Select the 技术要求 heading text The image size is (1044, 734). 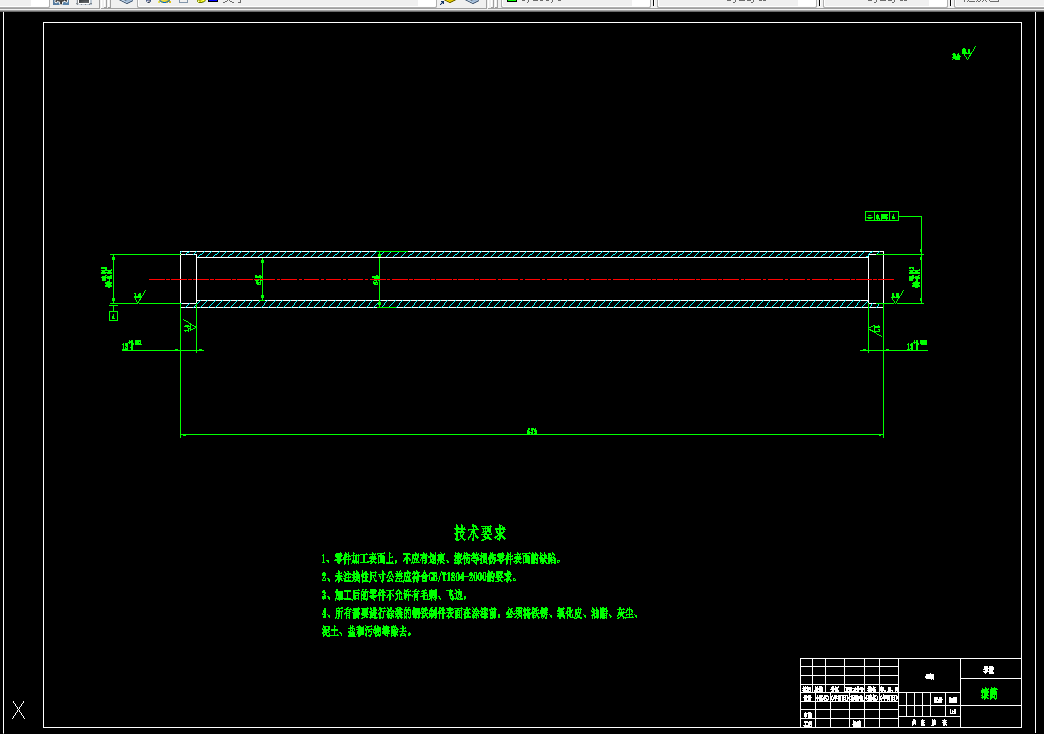point(480,533)
